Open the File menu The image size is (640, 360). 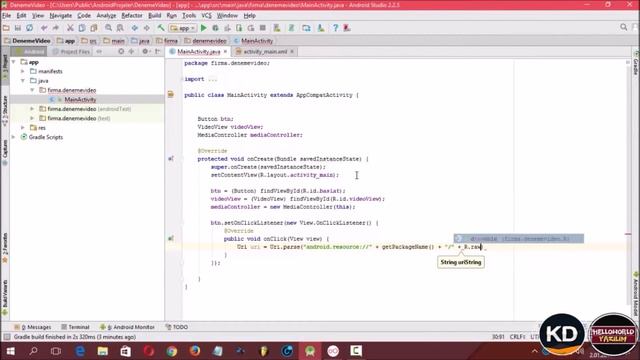pyautogui.click(x=7, y=16)
